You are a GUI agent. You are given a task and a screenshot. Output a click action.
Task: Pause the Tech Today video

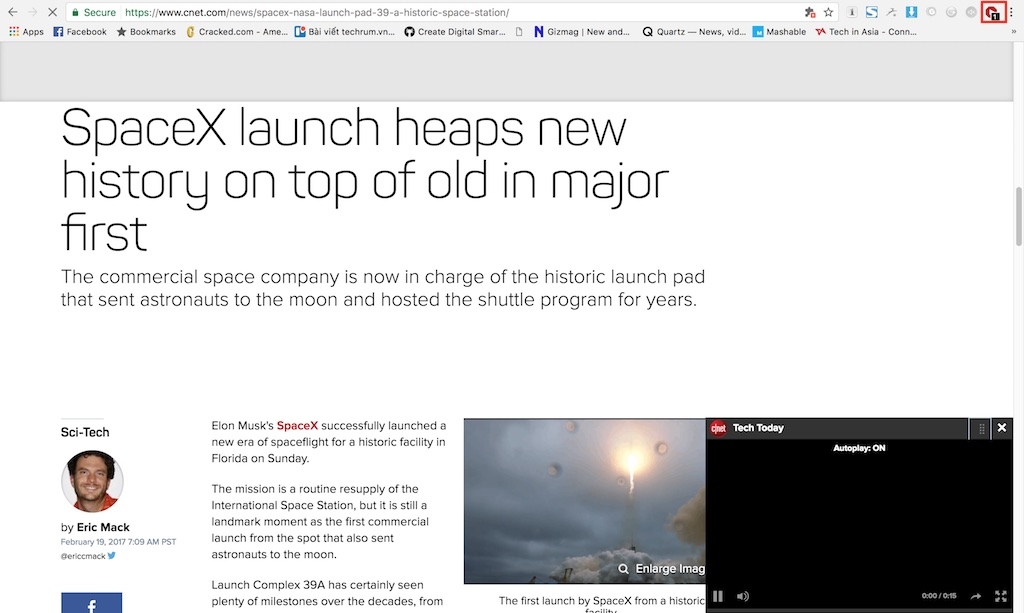718,596
